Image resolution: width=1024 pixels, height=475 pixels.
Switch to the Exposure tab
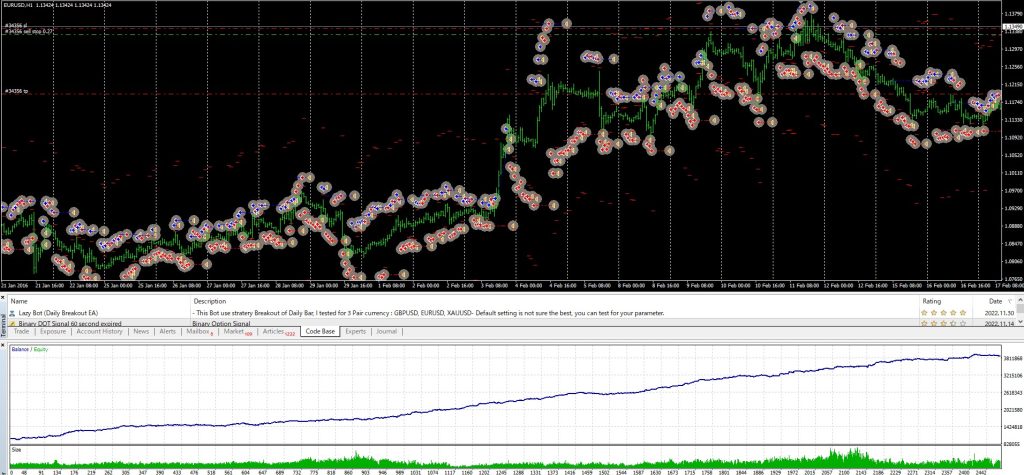[52, 331]
